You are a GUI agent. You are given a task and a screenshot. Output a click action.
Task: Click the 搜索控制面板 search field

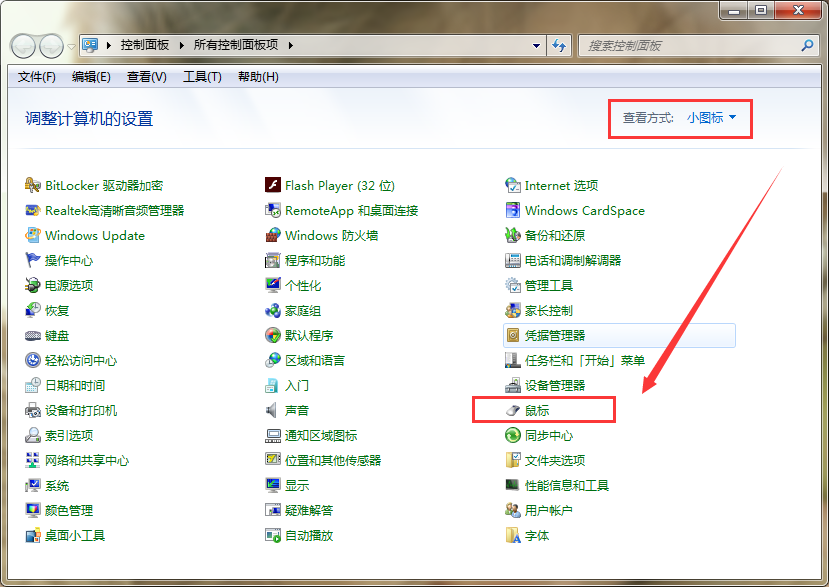[x=690, y=46]
